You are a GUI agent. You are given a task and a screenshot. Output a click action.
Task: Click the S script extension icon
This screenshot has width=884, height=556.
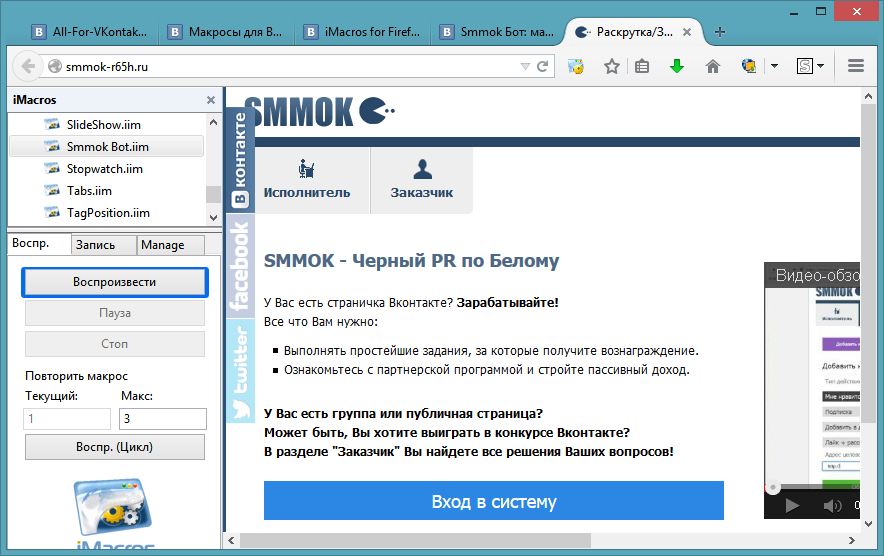[805, 67]
